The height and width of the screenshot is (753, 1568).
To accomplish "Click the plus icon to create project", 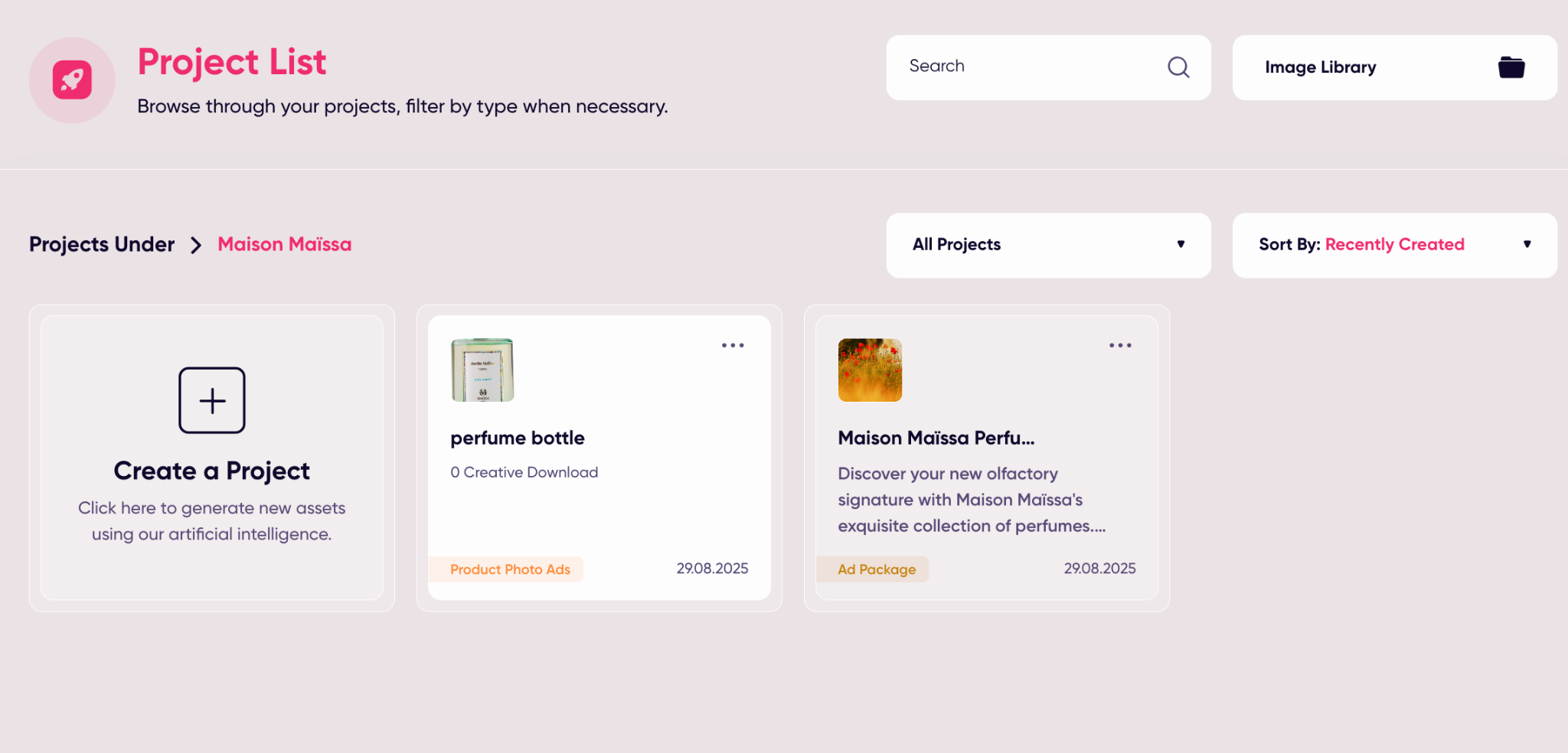I will point(212,400).
